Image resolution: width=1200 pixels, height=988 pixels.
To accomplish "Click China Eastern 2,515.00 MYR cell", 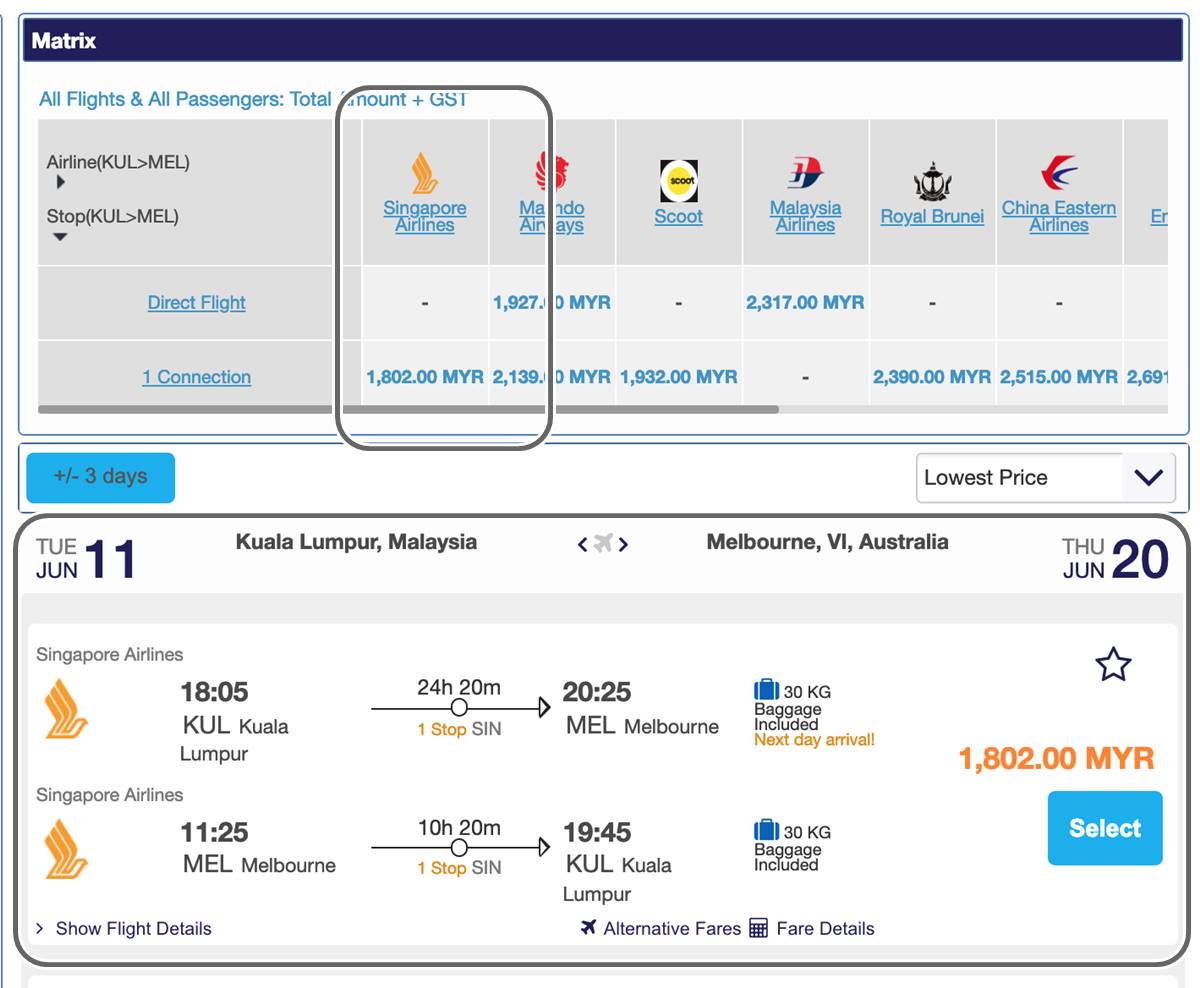I will pos(1059,377).
